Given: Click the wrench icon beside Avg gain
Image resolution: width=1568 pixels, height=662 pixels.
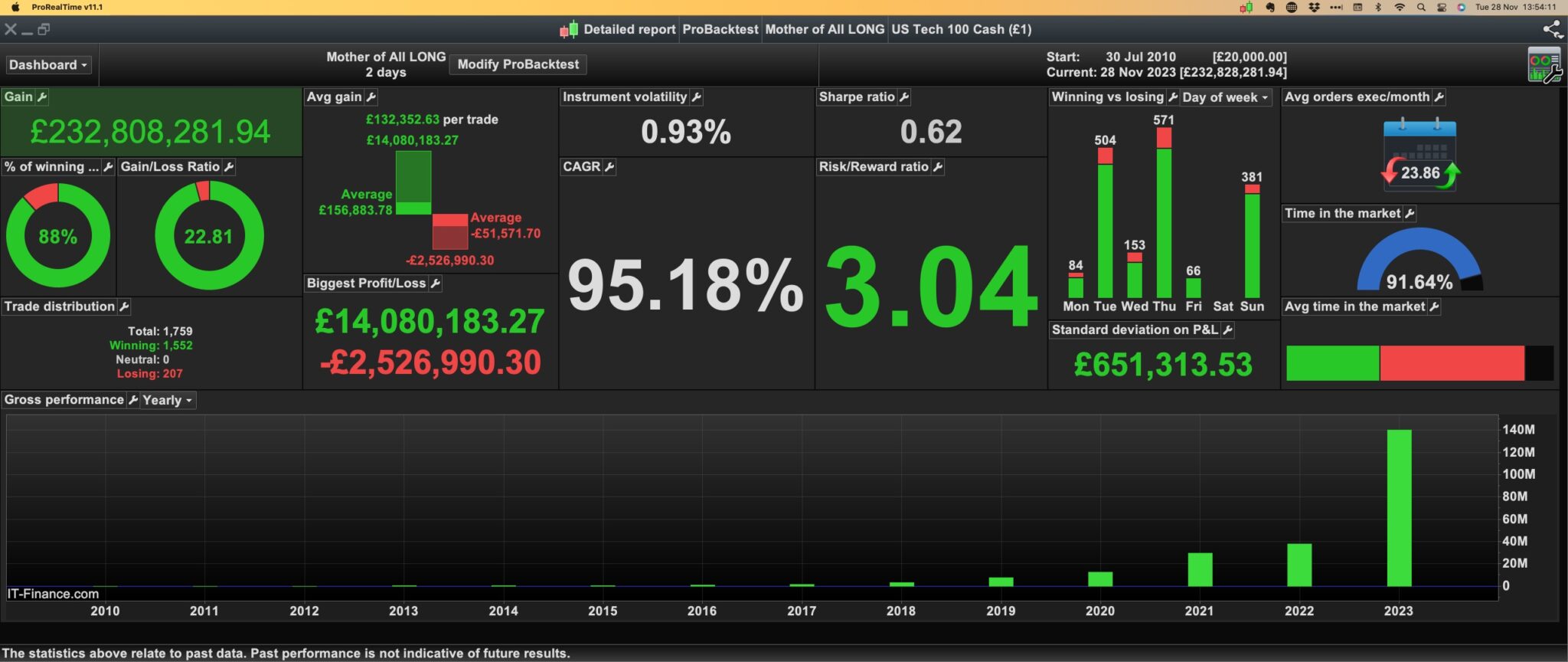Looking at the screenshot, I should [371, 97].
